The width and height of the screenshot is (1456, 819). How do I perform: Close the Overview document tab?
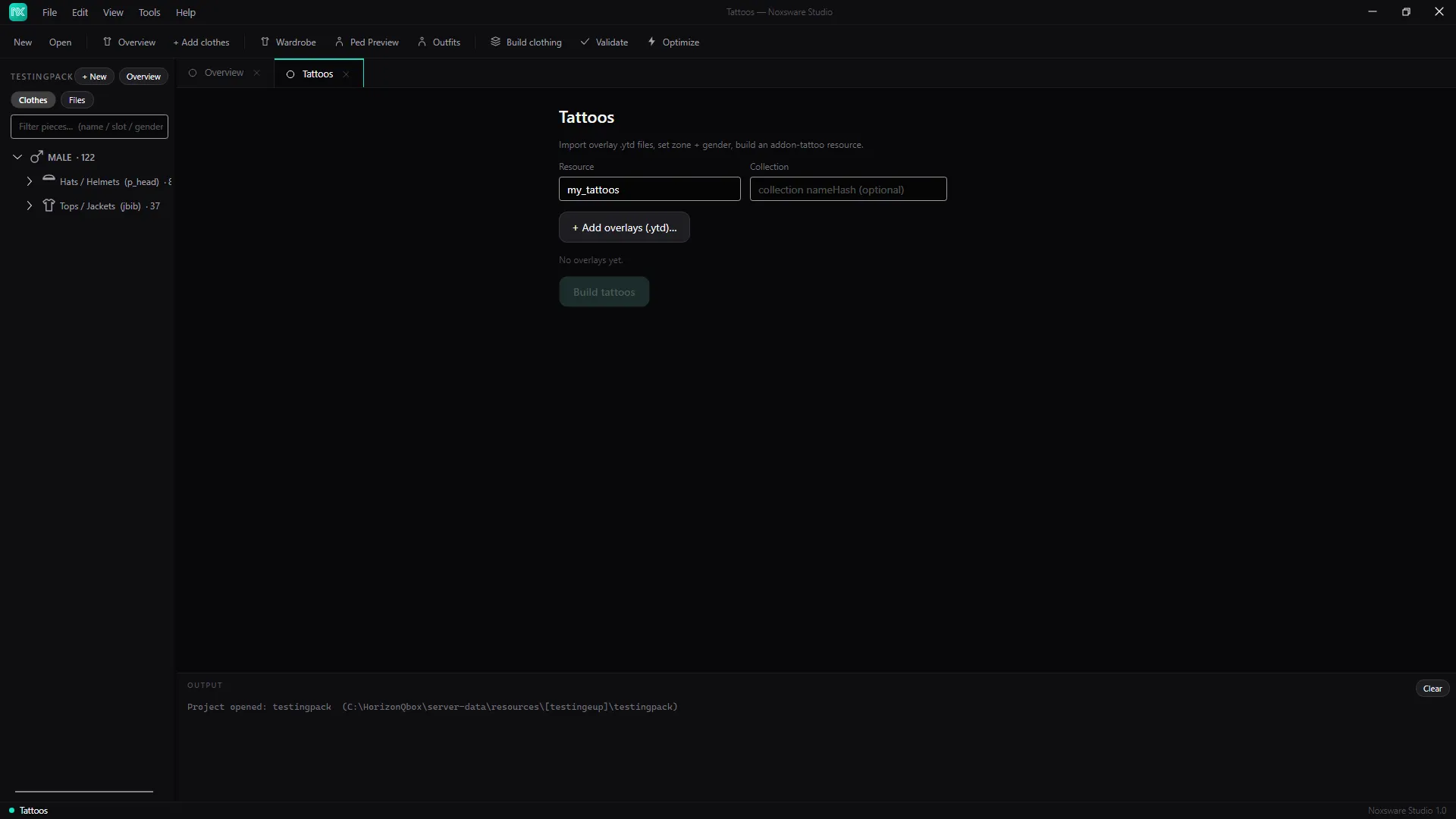[x=257, y=73]
